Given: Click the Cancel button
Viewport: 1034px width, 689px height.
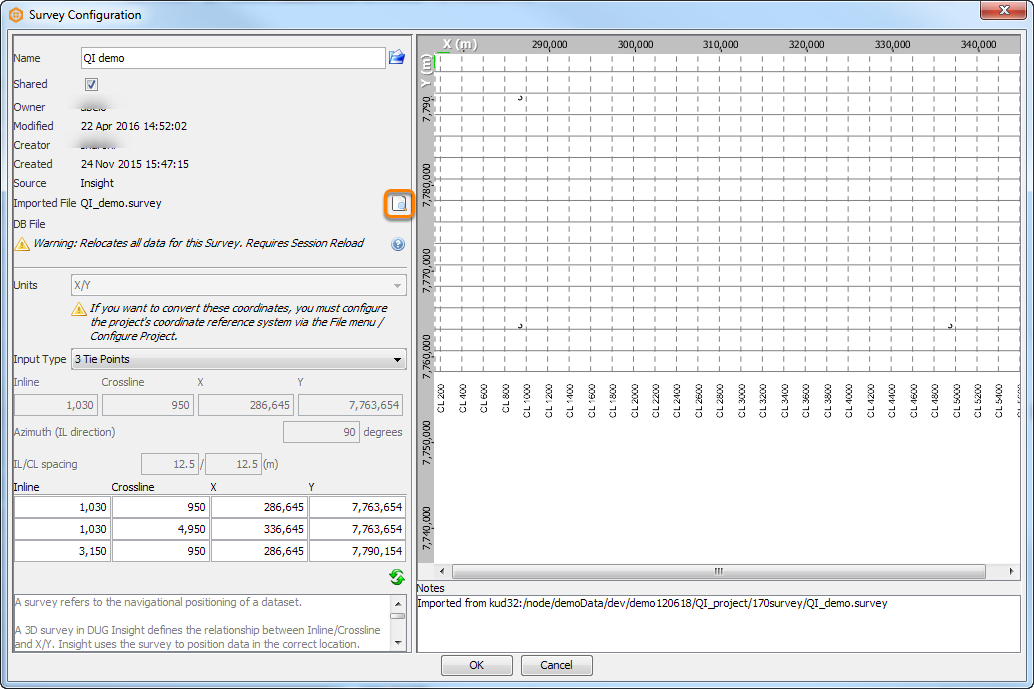Looking at the screenshot, I should 556,665.
